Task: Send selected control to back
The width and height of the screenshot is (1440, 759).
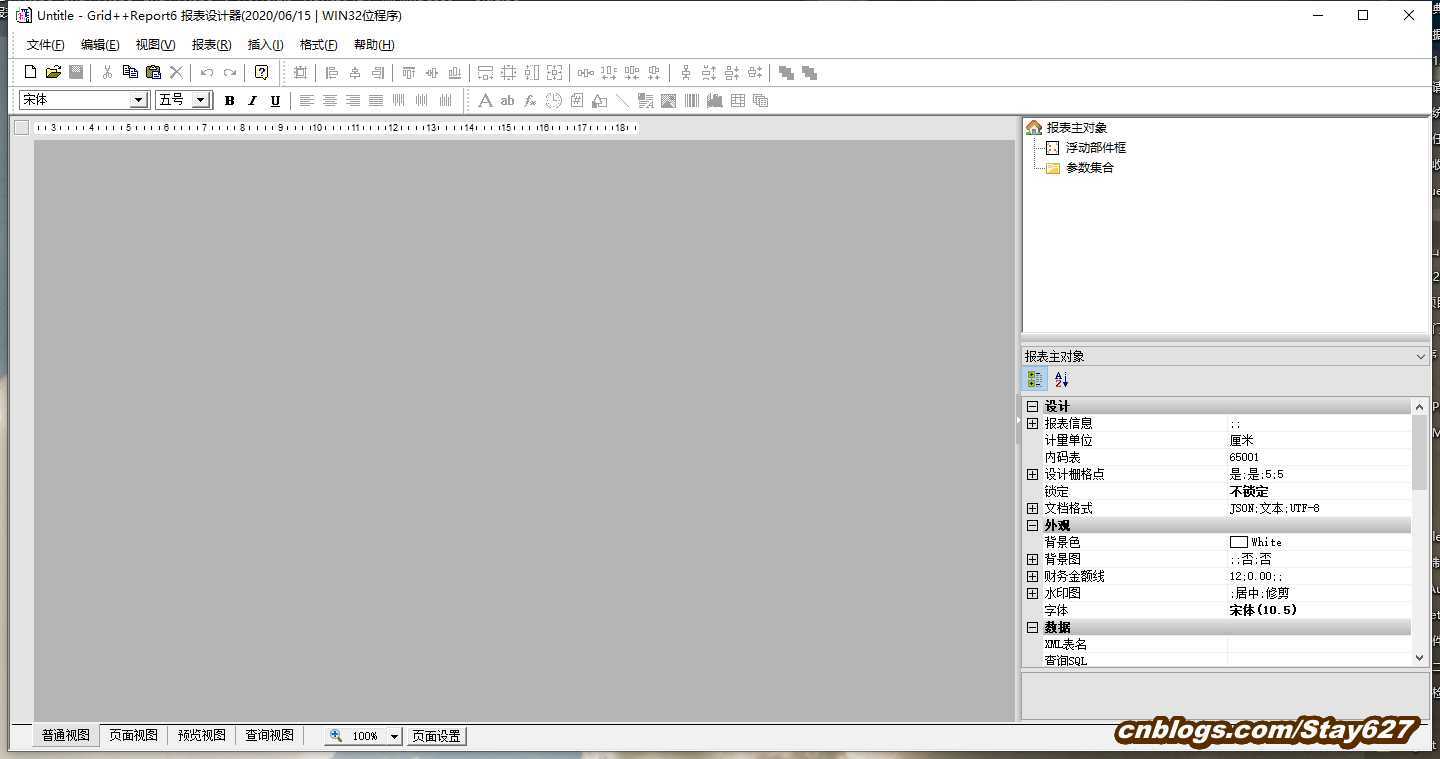Action: (809, 72)
